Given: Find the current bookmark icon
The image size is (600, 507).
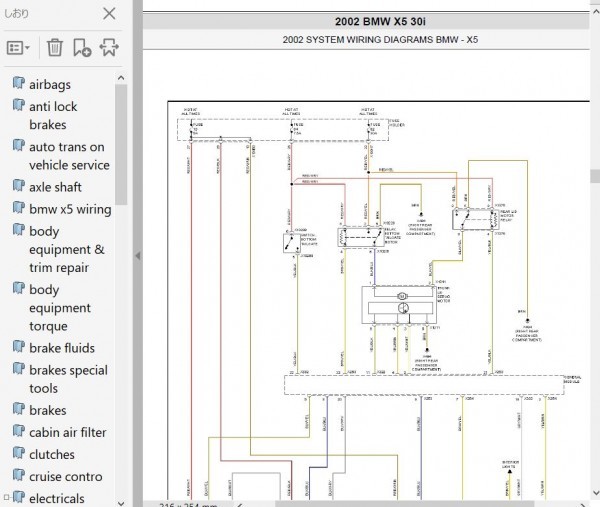Looking at the screenshot, I should pos(109,47).
